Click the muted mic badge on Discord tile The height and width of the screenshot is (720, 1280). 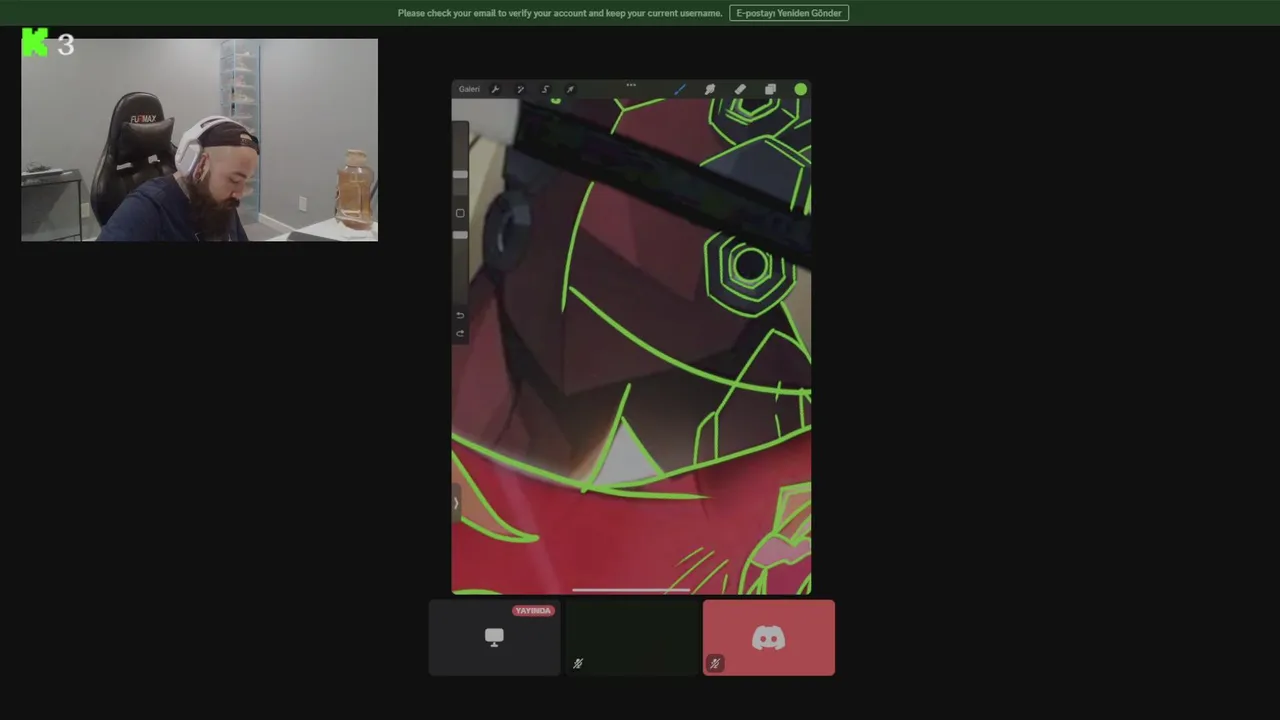pos(715,663)
